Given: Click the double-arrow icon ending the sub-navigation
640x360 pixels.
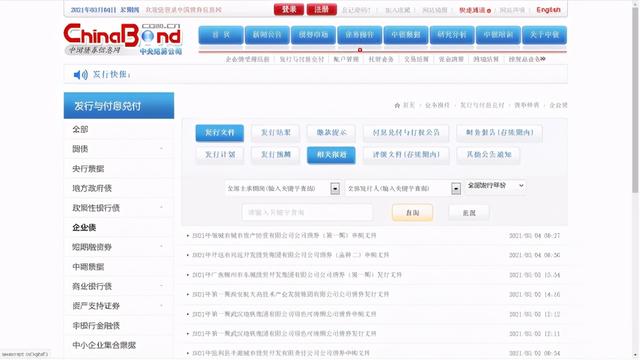Looking at the screenshot, I should pyautogui.click(x=542, y=59).
